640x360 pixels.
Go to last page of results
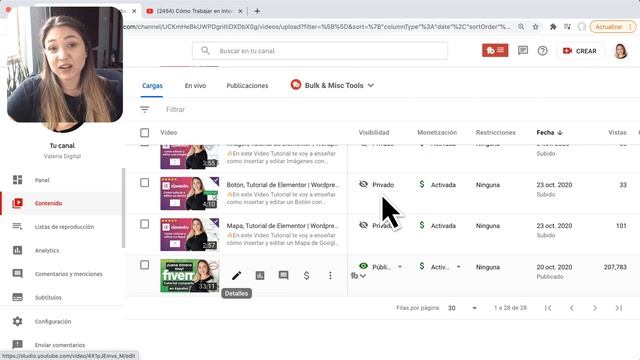click(618, 308)
